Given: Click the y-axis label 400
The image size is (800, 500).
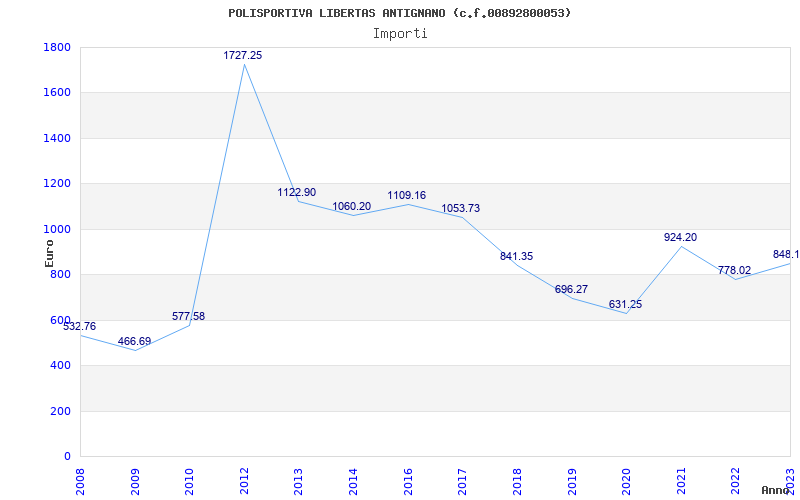Looking at the screenshot, I should coord(61,366).
